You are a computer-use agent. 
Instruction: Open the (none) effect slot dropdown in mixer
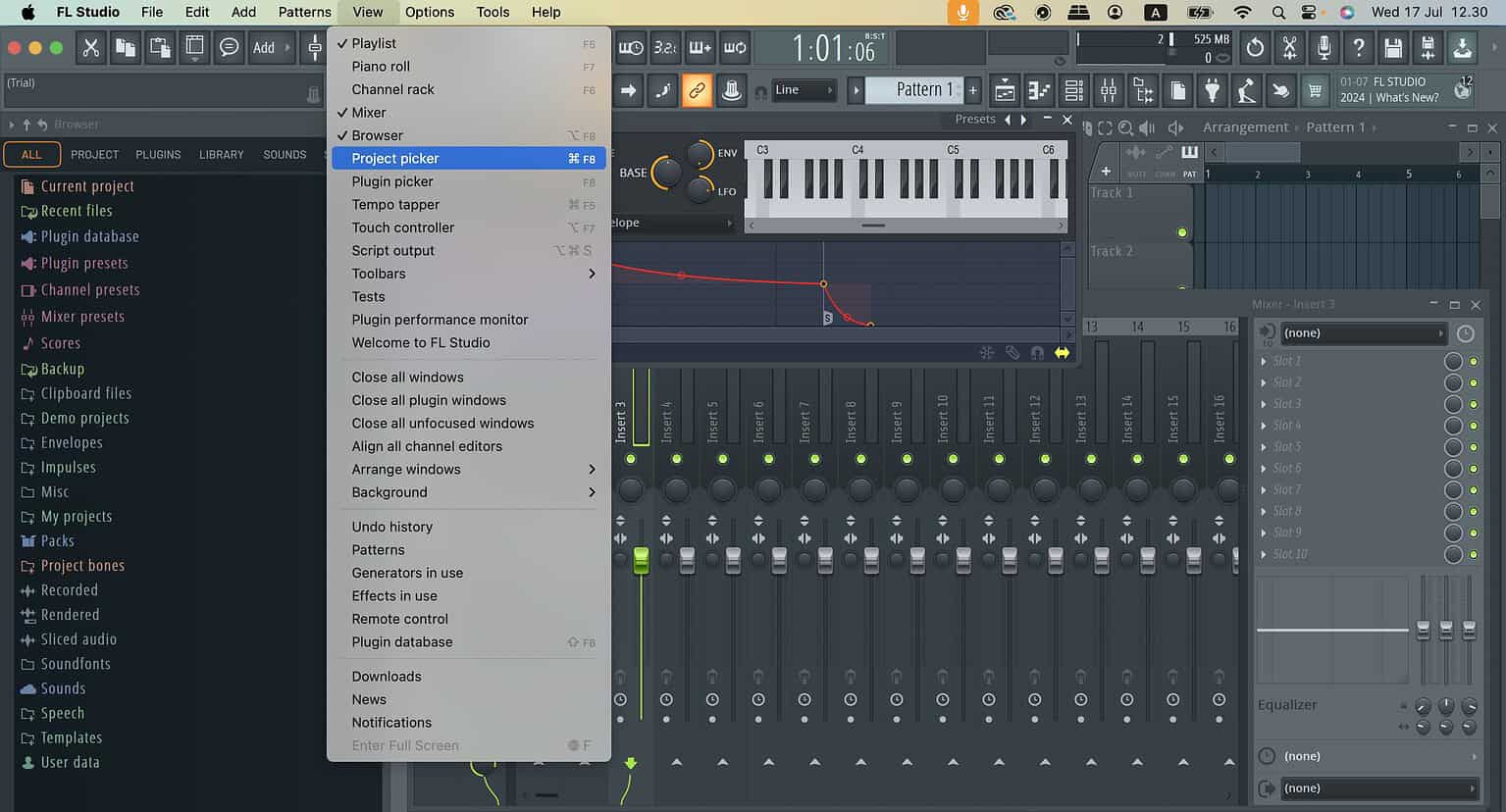[x=1362, y=332]
